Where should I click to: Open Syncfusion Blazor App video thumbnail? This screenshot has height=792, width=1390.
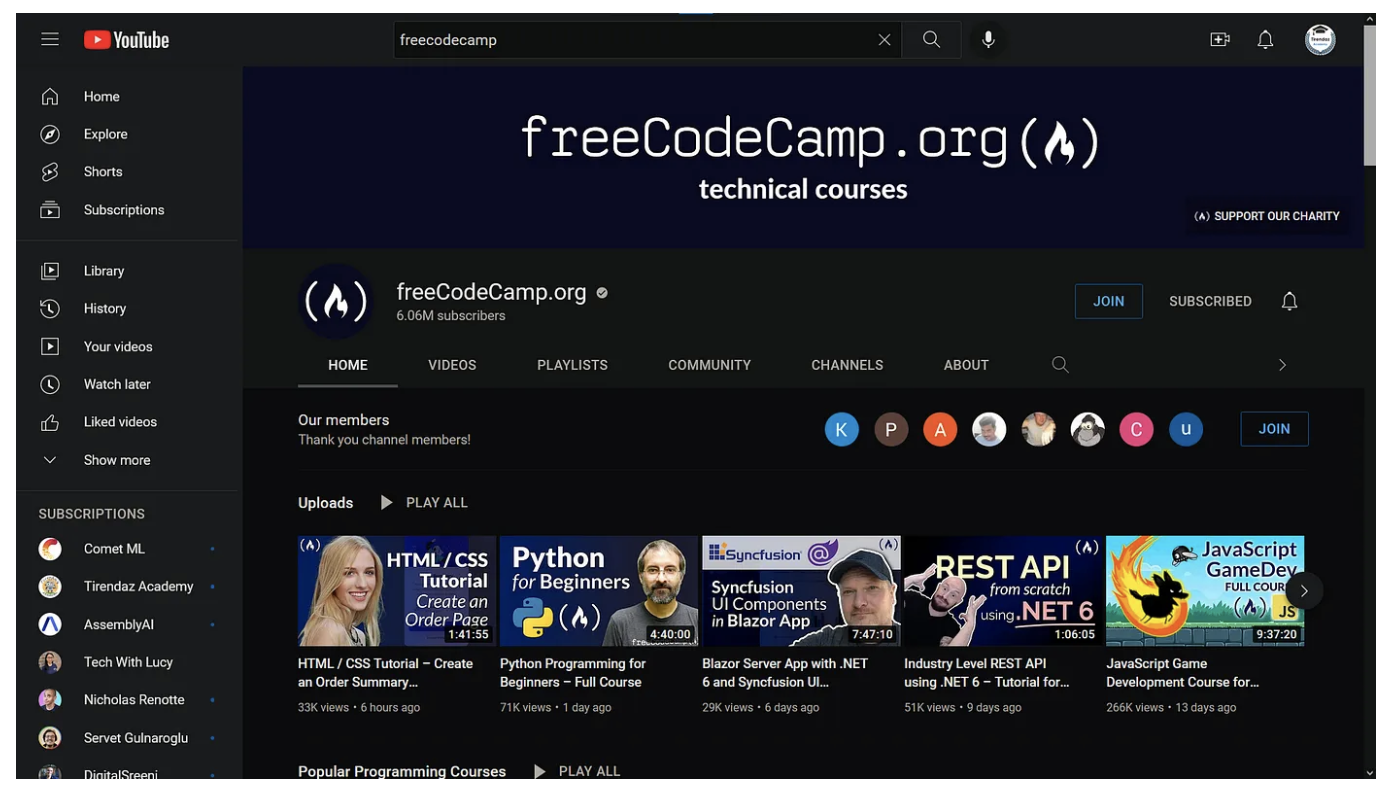801,591
